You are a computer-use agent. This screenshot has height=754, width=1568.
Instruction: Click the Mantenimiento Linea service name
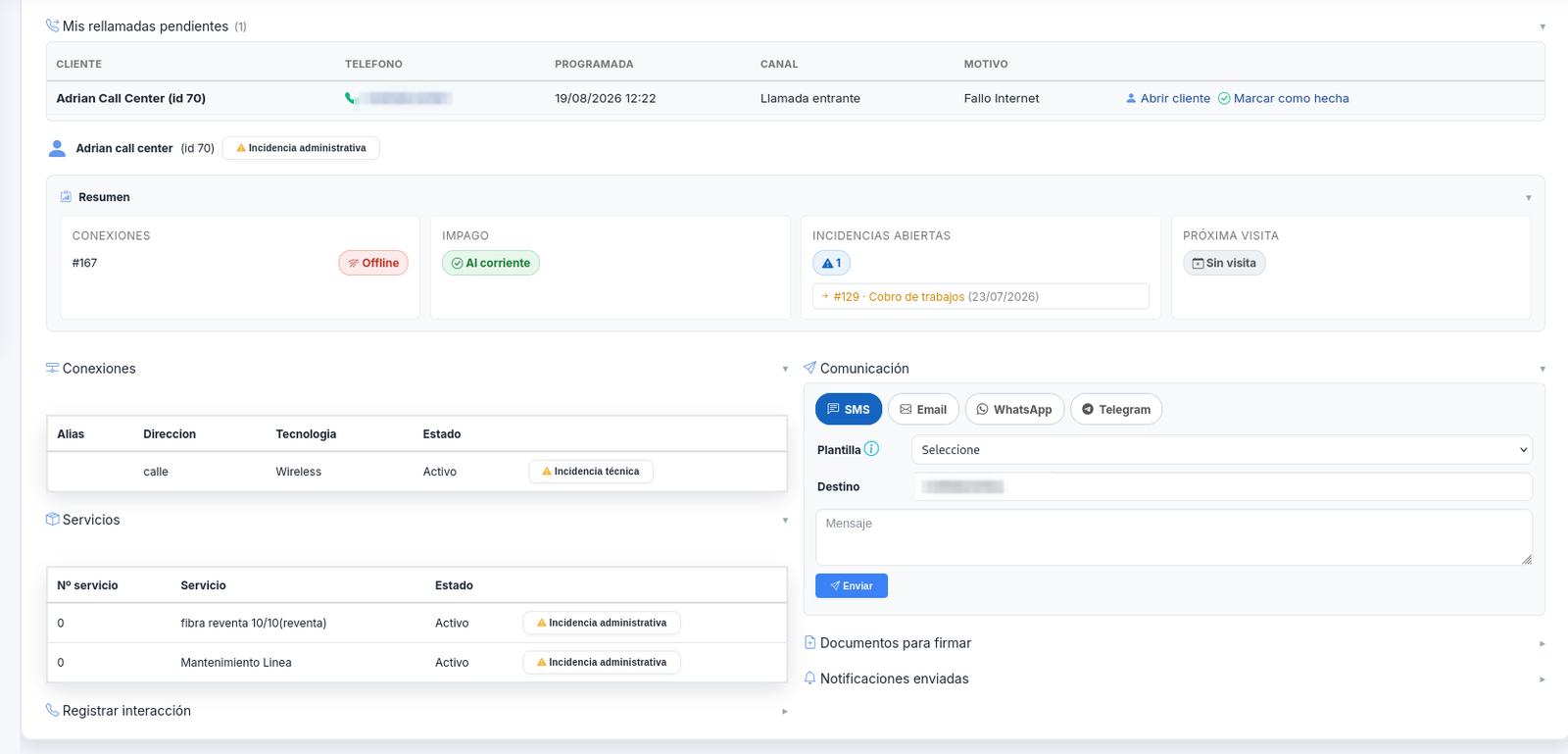236,662
